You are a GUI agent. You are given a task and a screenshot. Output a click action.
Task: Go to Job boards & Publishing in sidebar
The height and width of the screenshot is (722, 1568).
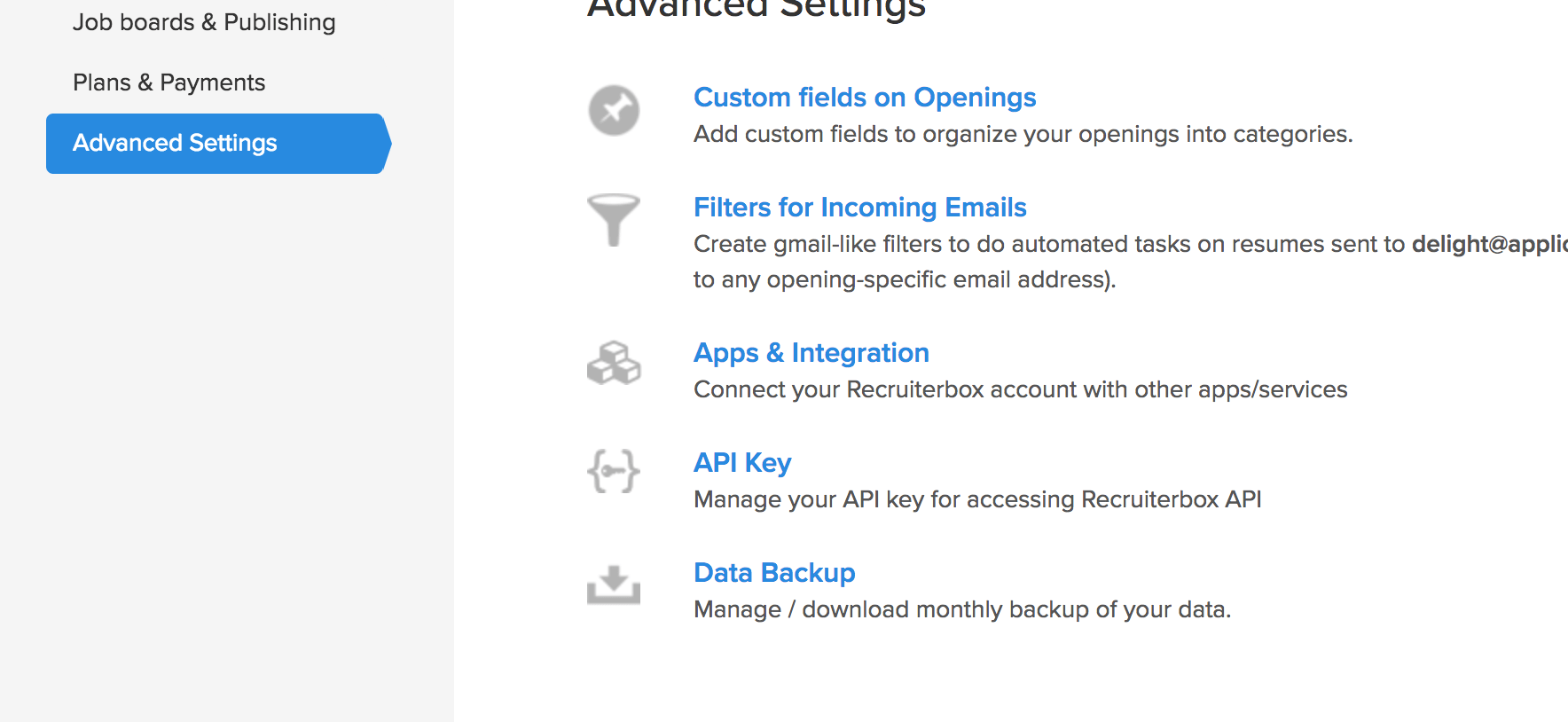coord(204,22)
